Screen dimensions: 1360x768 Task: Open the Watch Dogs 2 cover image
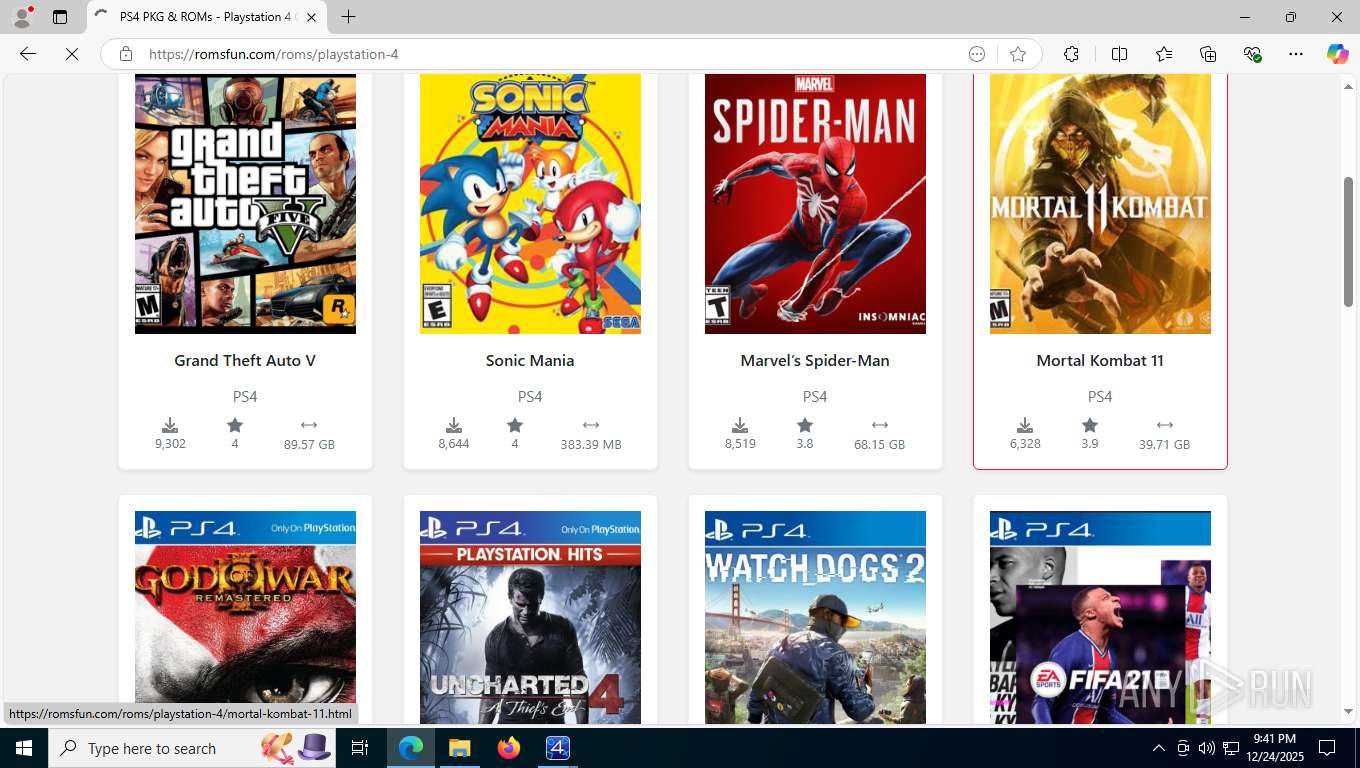pos(815,618)
